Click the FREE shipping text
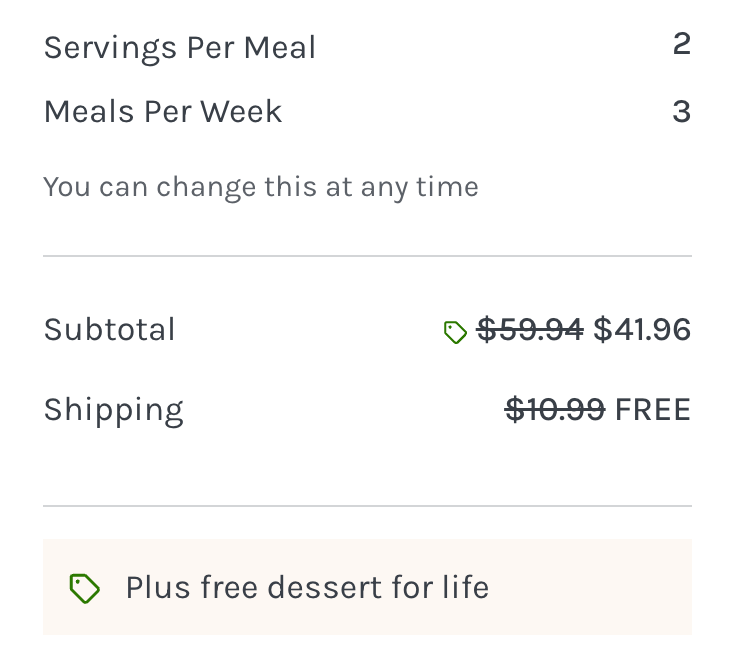Viewport: 752px width, 656px height. coord(652,410)
